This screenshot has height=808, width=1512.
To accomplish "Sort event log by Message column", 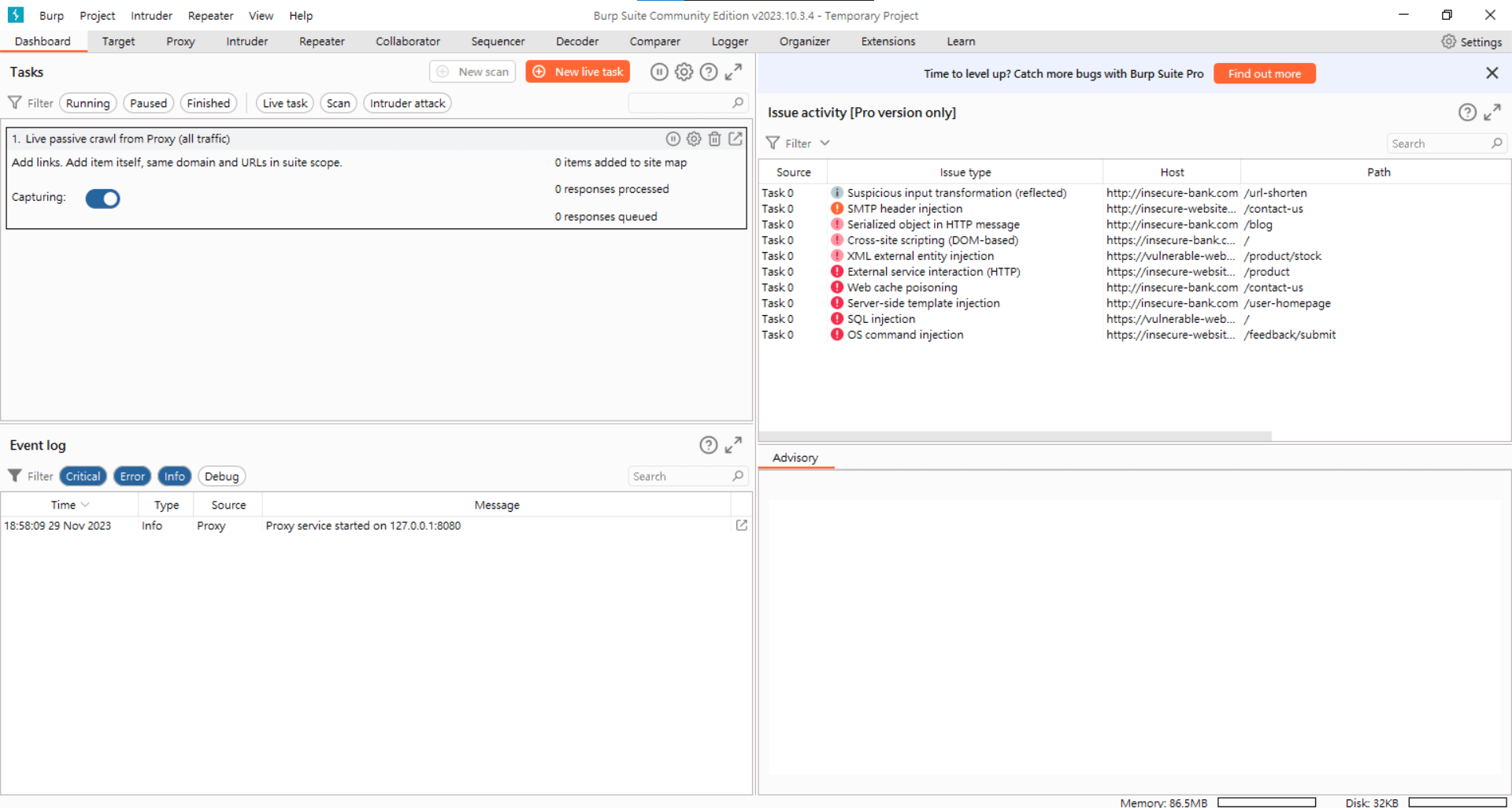I will coord(497,505).
